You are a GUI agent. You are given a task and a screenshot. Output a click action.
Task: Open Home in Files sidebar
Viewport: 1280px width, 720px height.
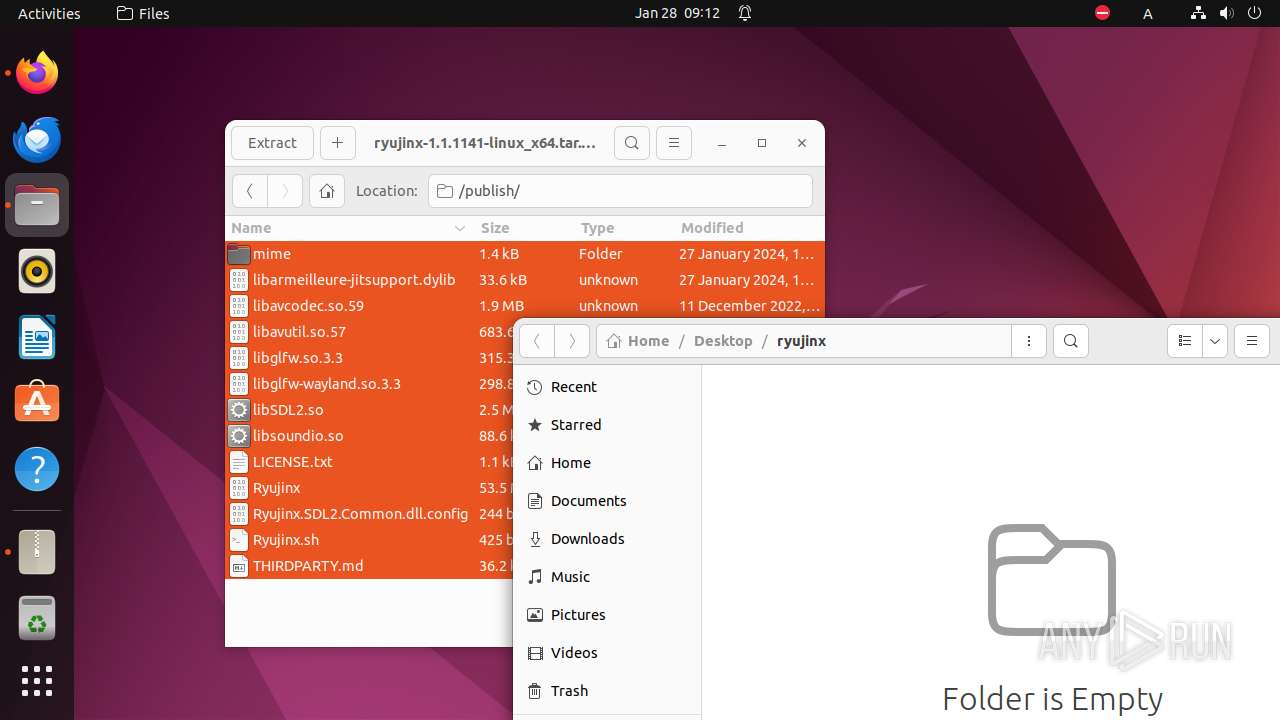607,463
